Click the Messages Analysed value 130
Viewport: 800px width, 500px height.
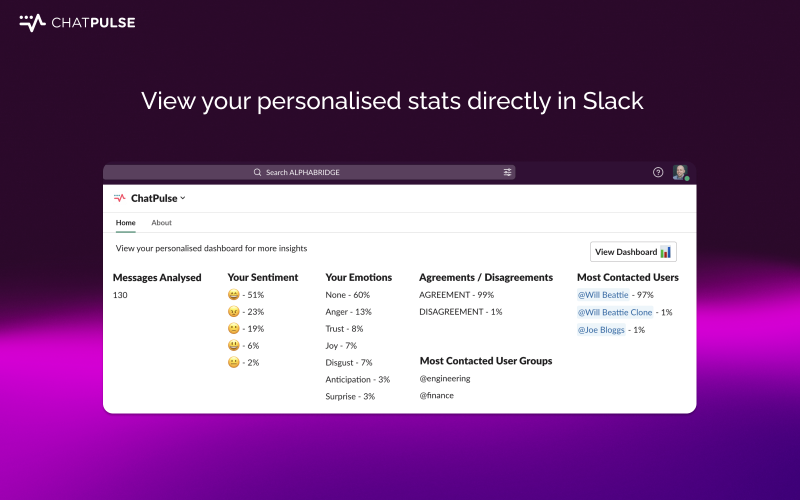pyautogui.click(x=120, y=295)
